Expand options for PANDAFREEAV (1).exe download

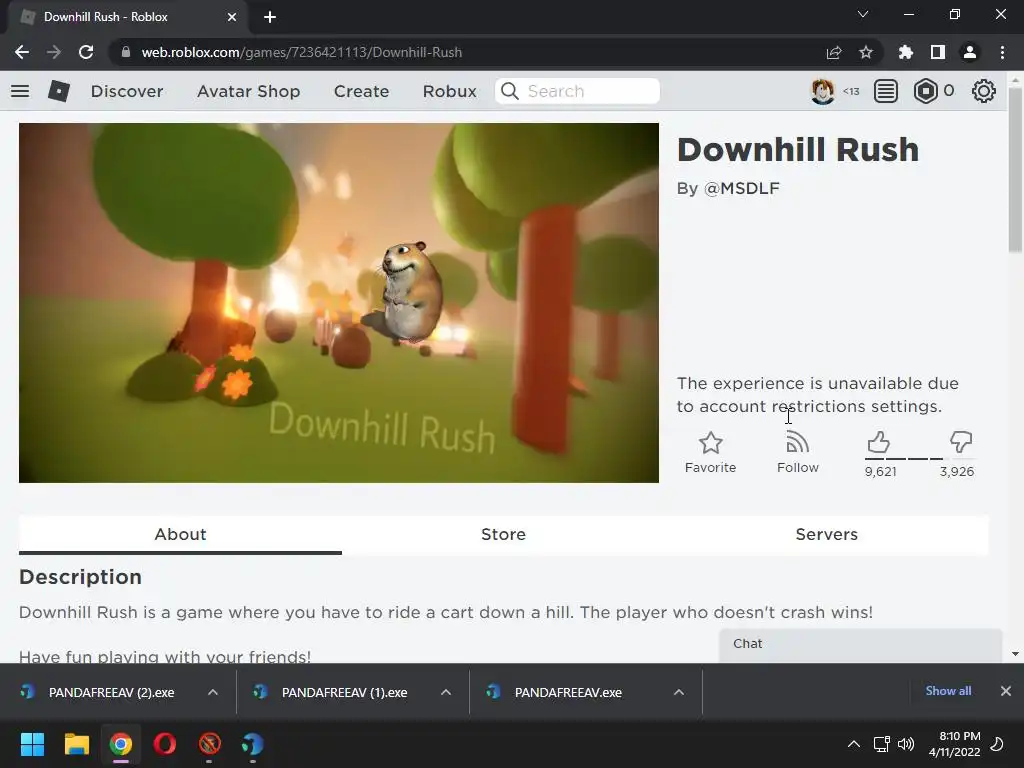446,692
